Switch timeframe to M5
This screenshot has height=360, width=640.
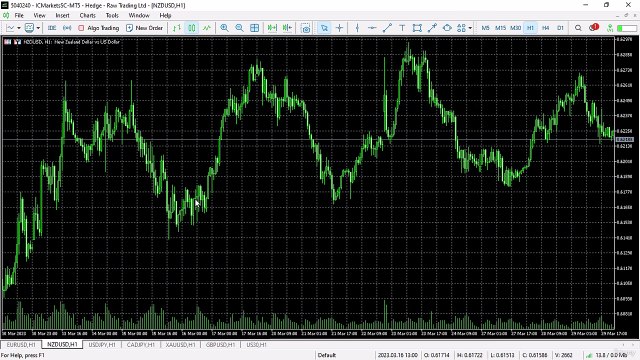point(485,28)
